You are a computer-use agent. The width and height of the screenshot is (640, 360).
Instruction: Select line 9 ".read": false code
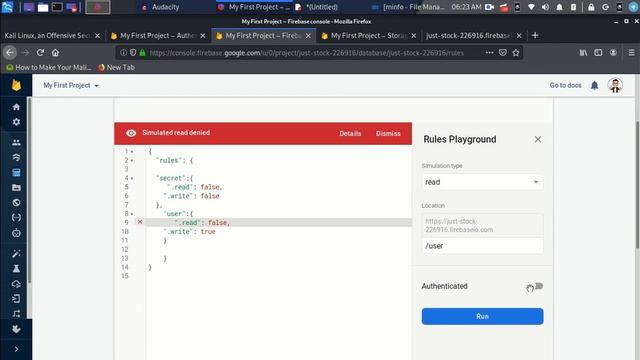(x=202, y=222)
